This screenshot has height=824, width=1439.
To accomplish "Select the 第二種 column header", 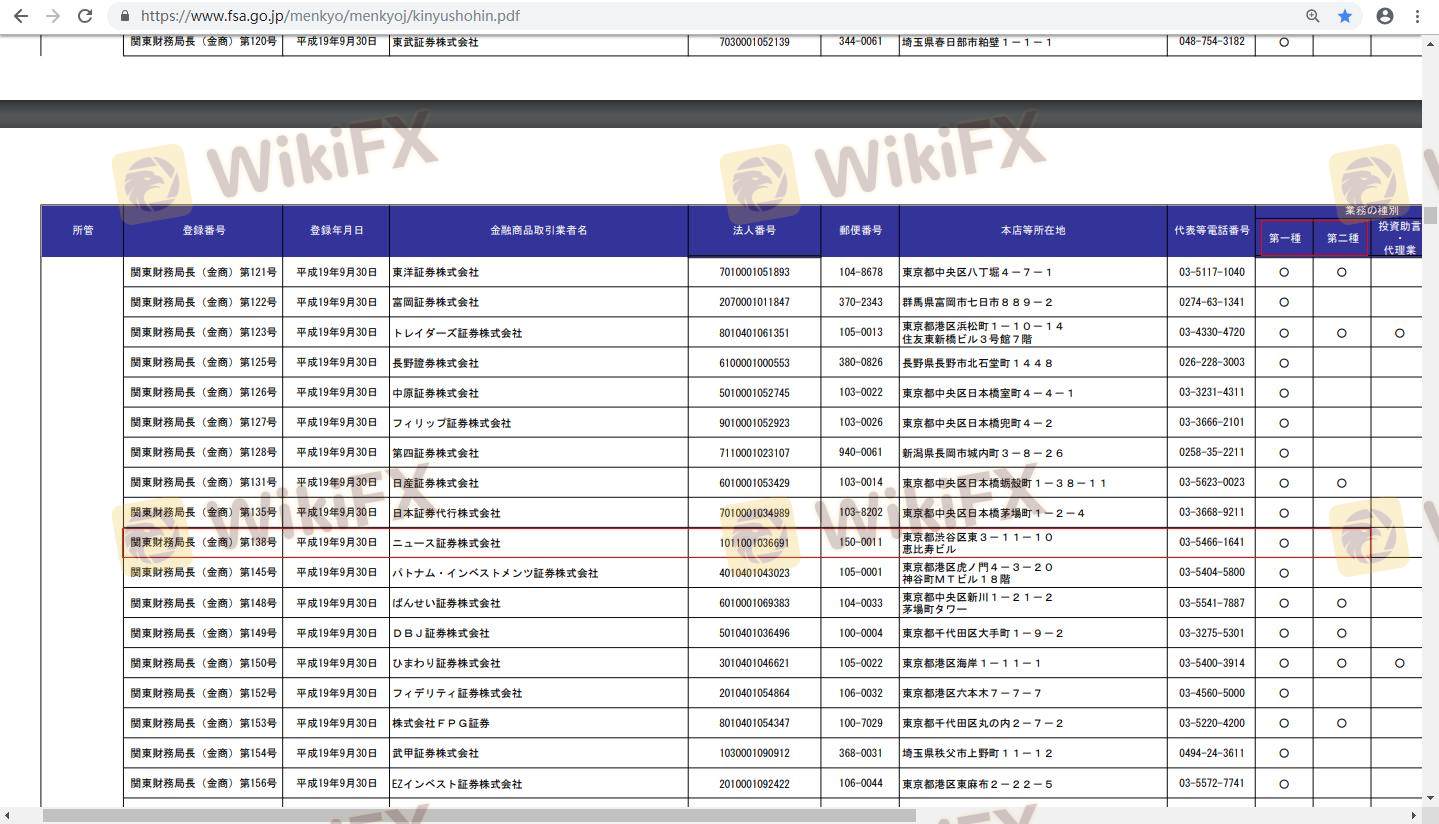I will pos(1342,238).
